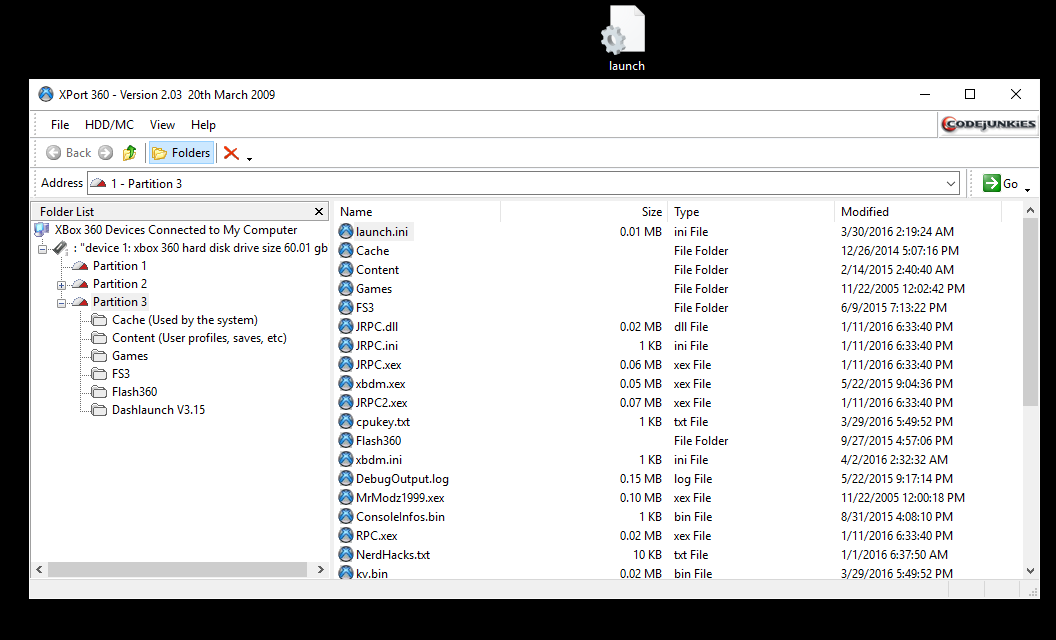Screen dimensions: 1056x640
Task: Click the JRPC.dll file icon
Action: 345,326
